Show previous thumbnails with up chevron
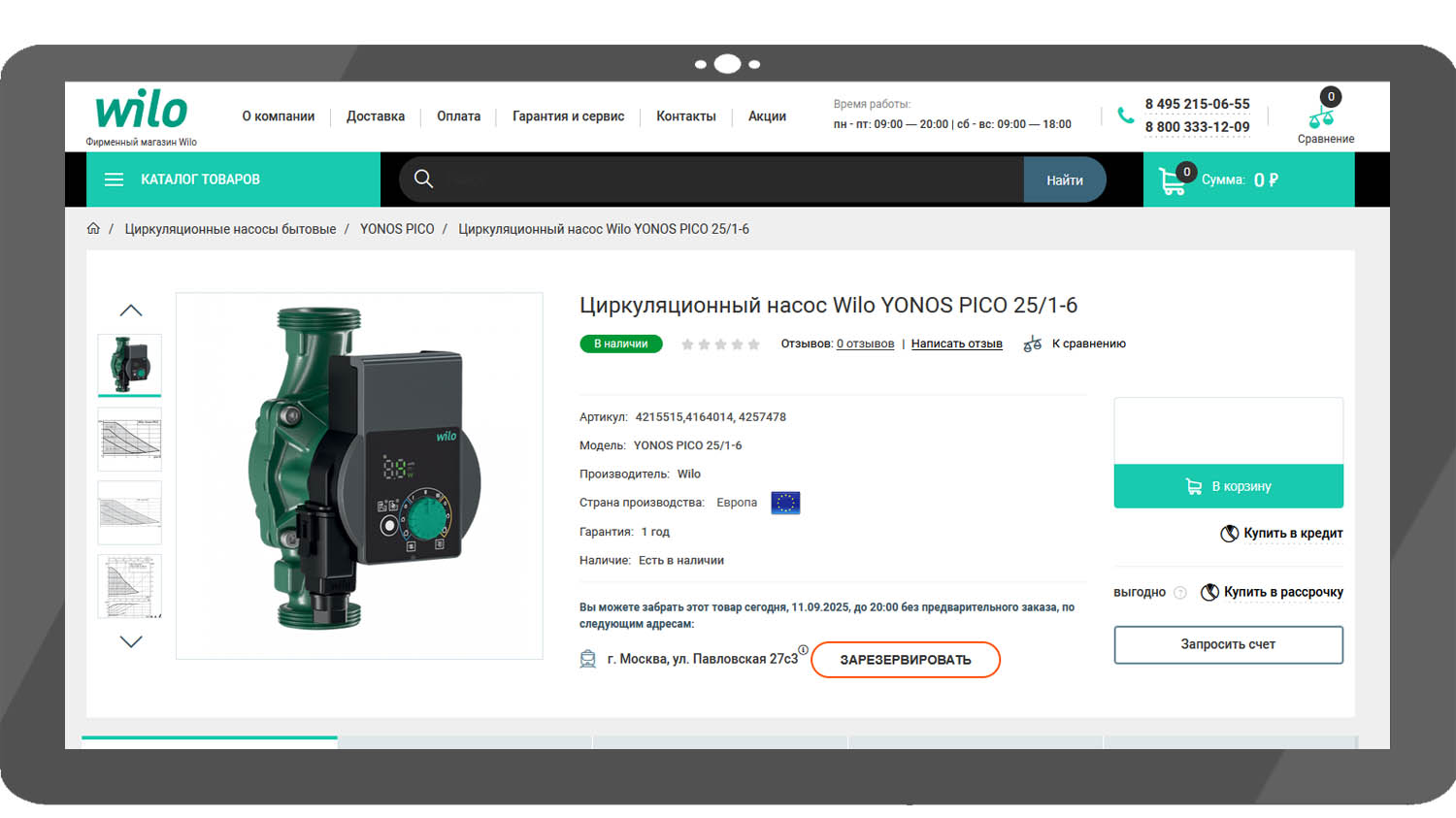Screen dimensions: 1456x818 (x=131, y=311)
